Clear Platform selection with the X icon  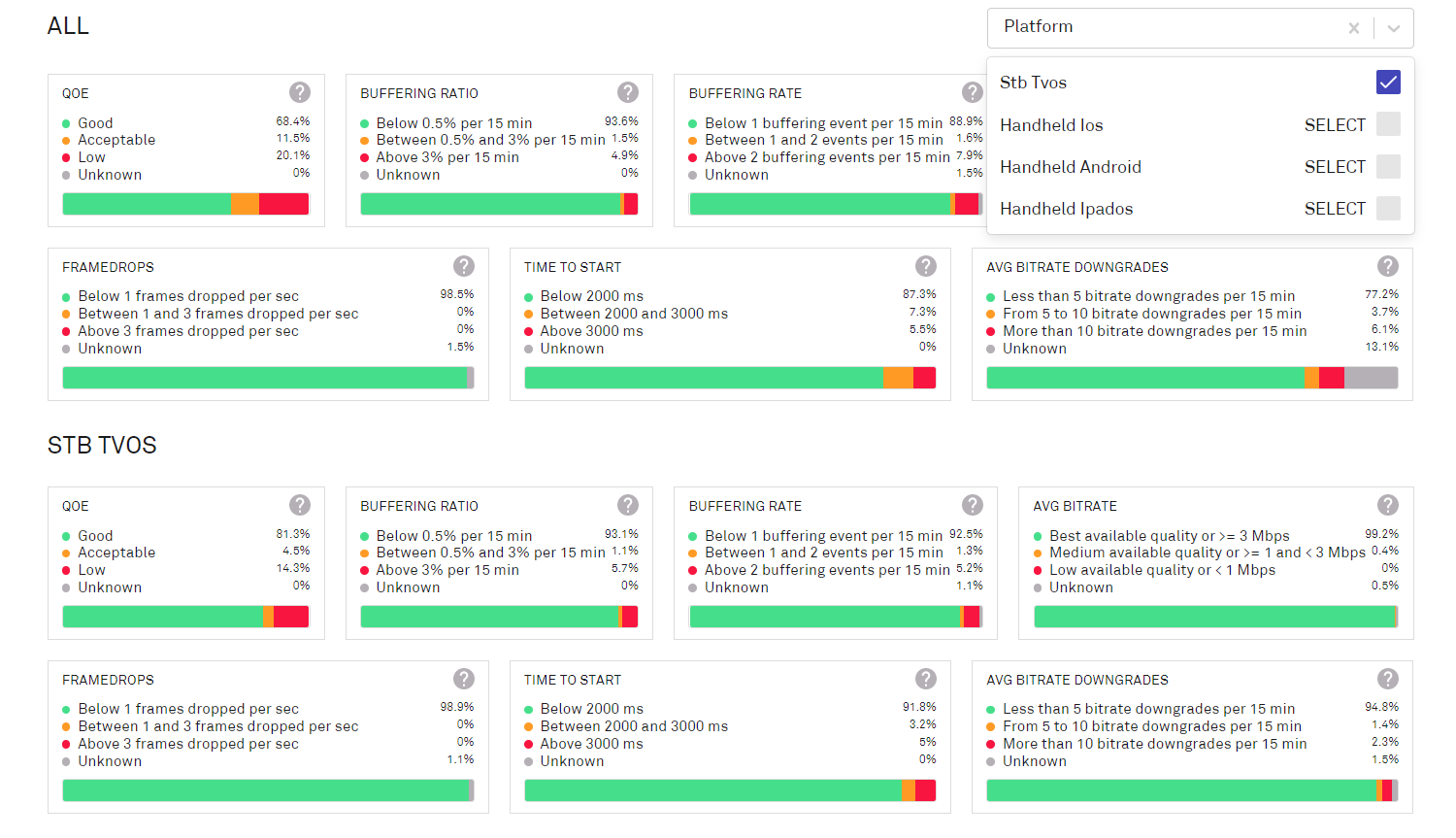1353,28
